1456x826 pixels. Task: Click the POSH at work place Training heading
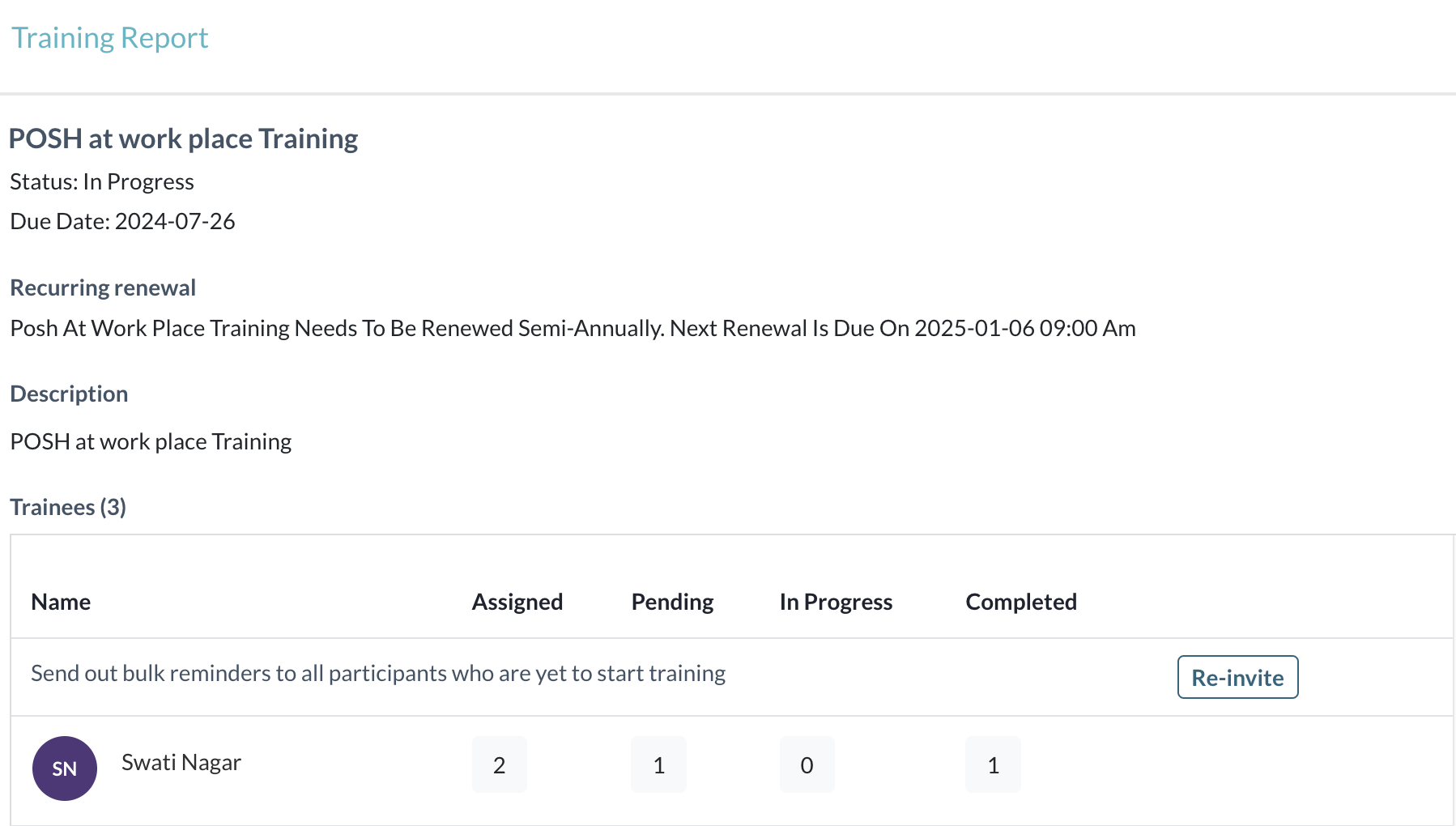click(x=183, y=138)
